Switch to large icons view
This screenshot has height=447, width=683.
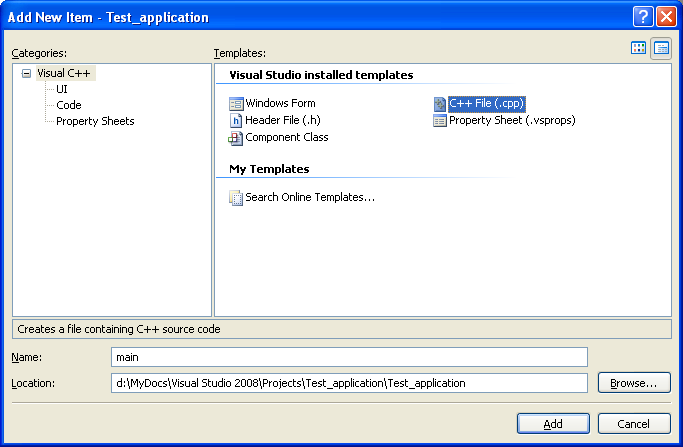point(638,48)
